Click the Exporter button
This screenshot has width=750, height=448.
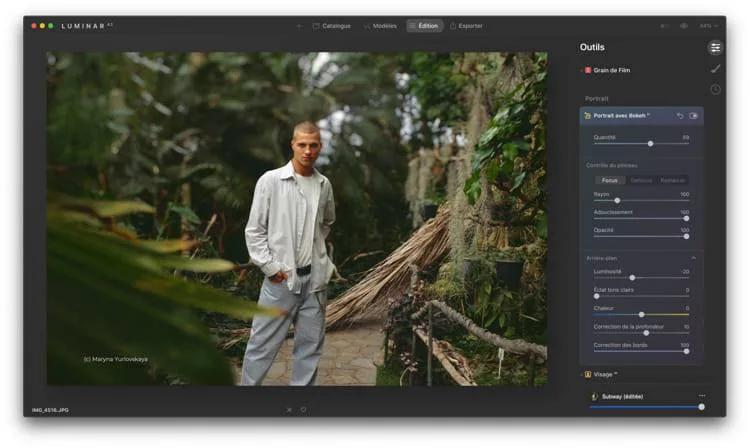[x=466, y=26]
